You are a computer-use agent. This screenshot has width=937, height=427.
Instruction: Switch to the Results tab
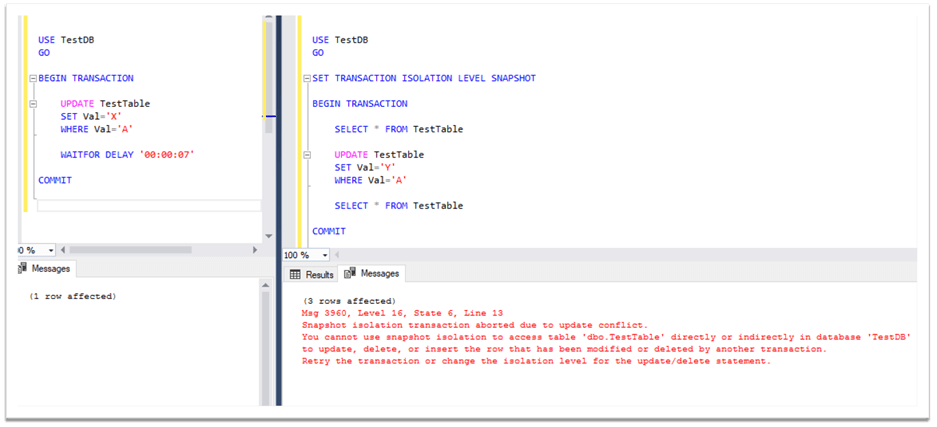(x=311, y=275)
